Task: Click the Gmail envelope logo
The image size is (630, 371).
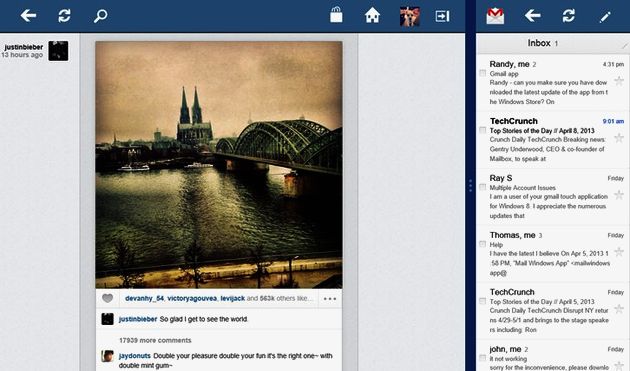Action: (x=495, y=16)
